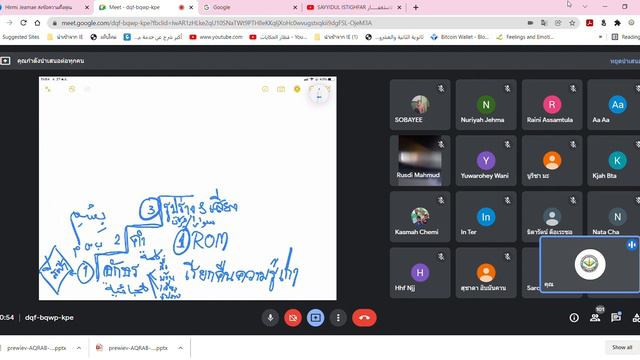Screen dimensions: 640x360
Task: Open meeting details info icon
Action: [574, 318]
